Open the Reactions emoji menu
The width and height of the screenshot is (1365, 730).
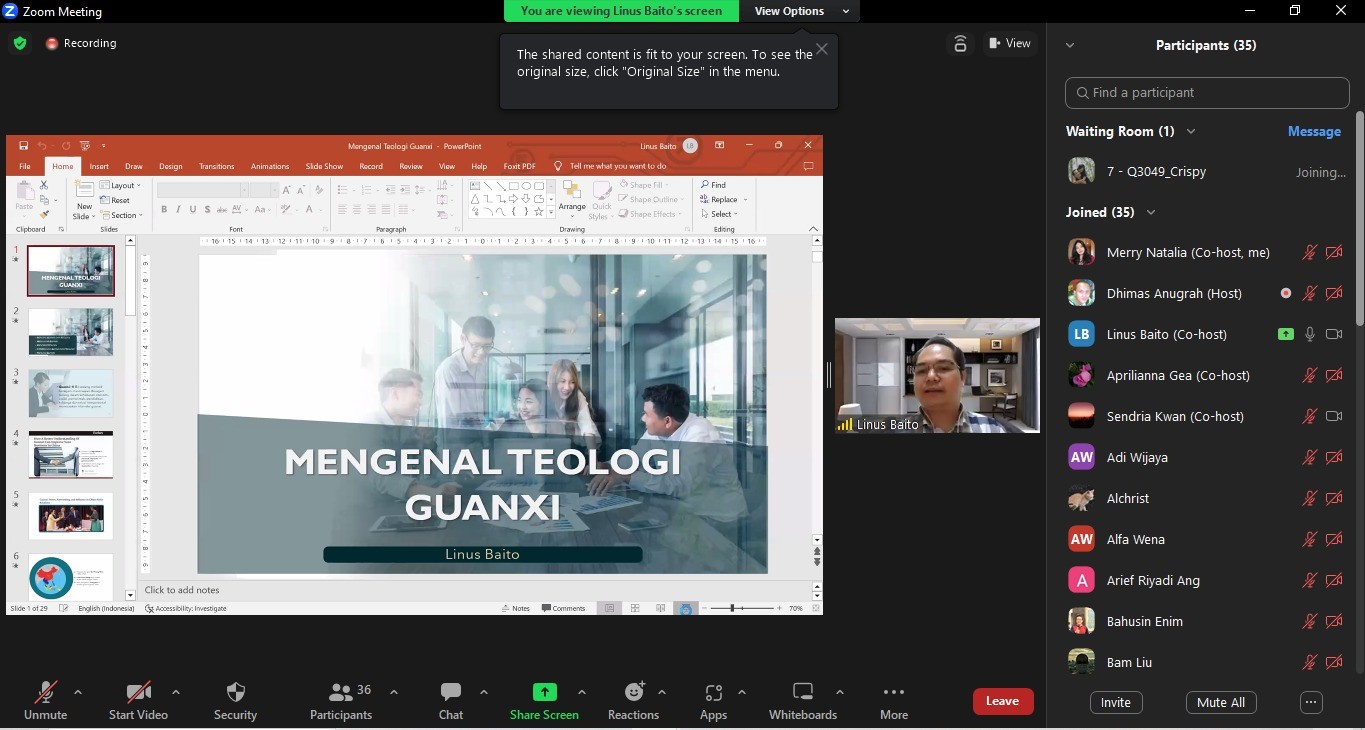[x=634, y=692]
